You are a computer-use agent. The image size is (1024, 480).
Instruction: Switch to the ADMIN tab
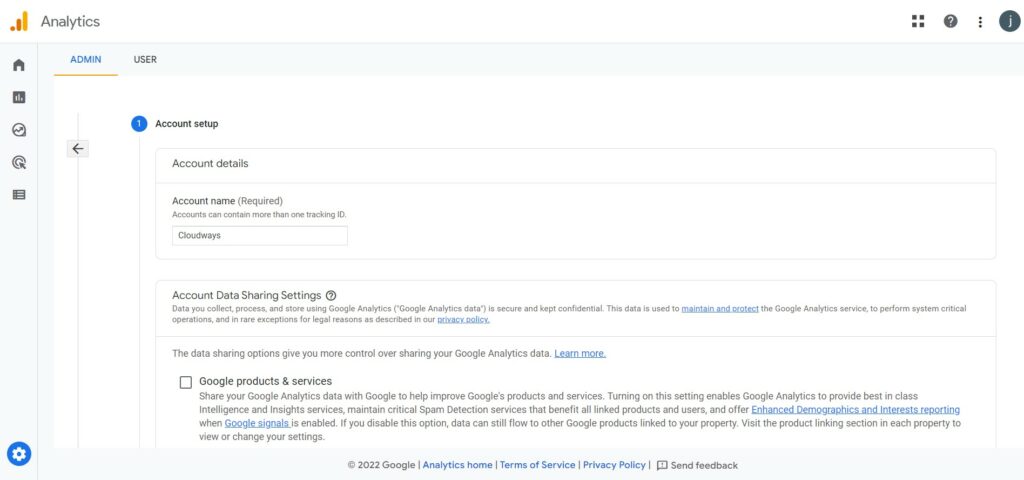[x=86, y=59]
